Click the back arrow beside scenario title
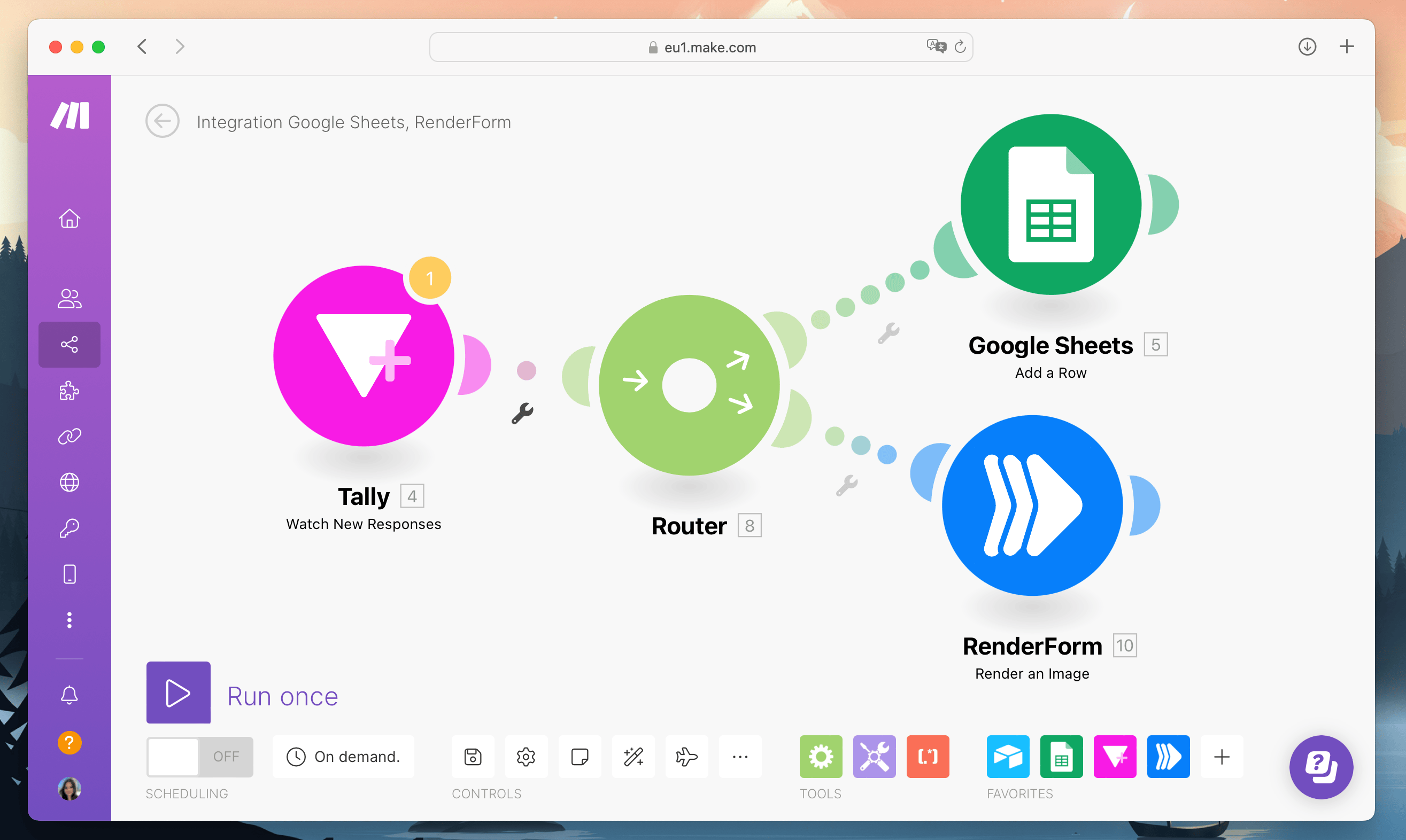1406x840 pixels. pyautogui.click(x=163, y=121)
